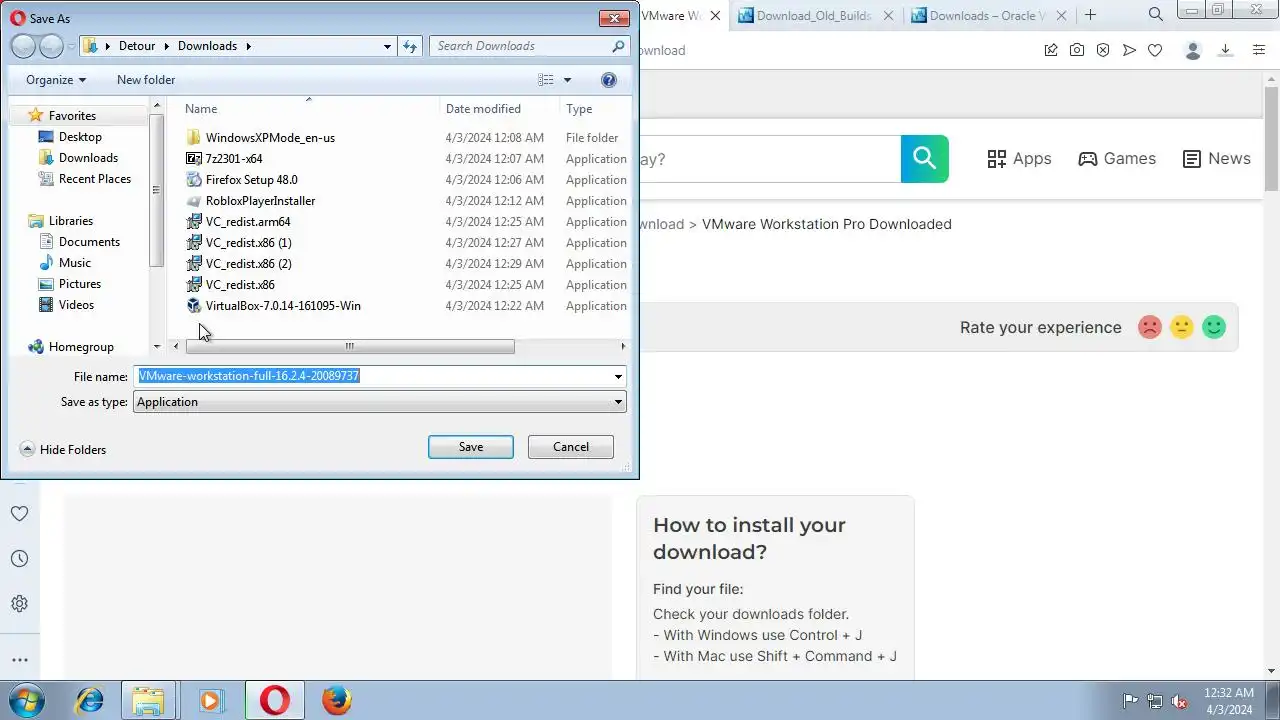This screenshot has width=1280, height=720.
Task: Click the search magnifier in Search Downloads box
Action: (618, 46)
